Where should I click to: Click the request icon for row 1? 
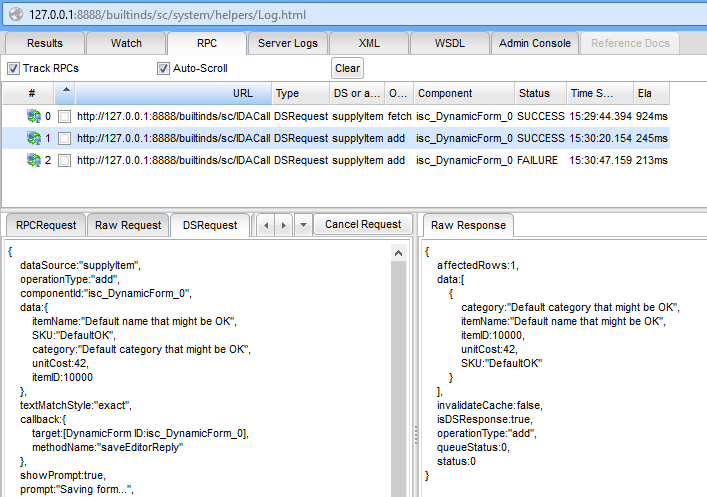pyautogui.click(x=33, y=138)
